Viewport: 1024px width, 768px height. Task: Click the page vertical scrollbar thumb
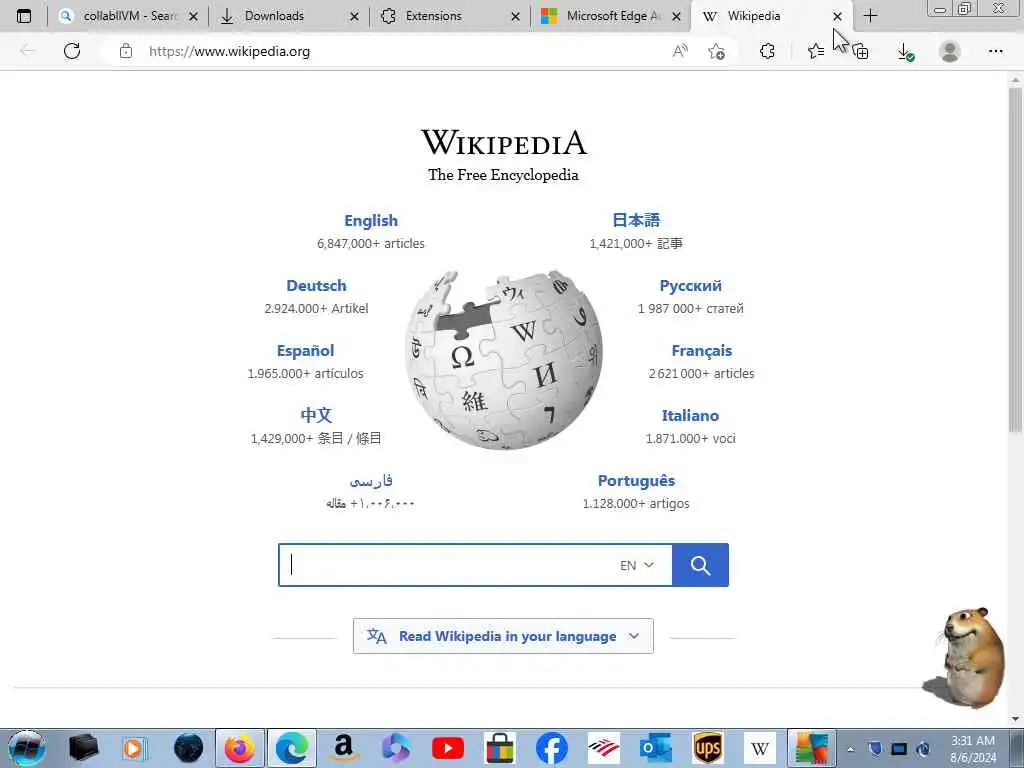[1015, 259]
